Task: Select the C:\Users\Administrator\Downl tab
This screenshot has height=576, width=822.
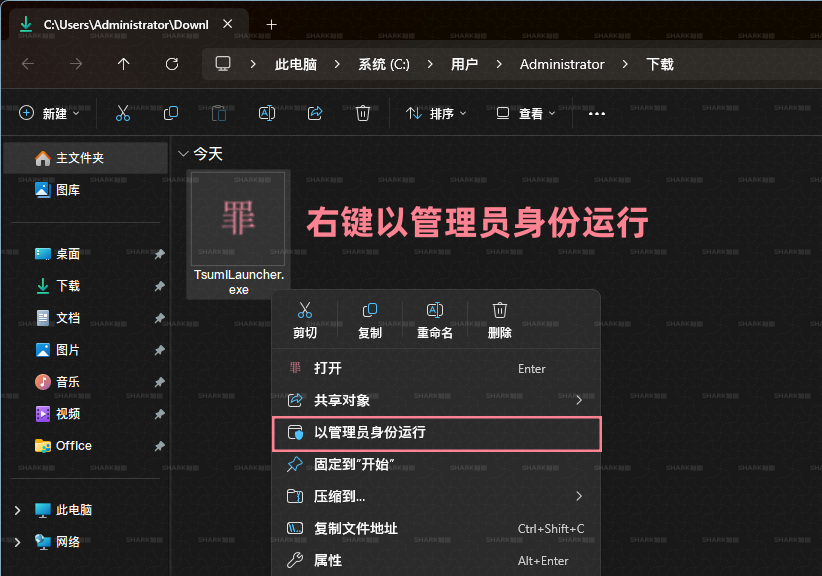Action: pyautogui.click(x=126, y=25)
